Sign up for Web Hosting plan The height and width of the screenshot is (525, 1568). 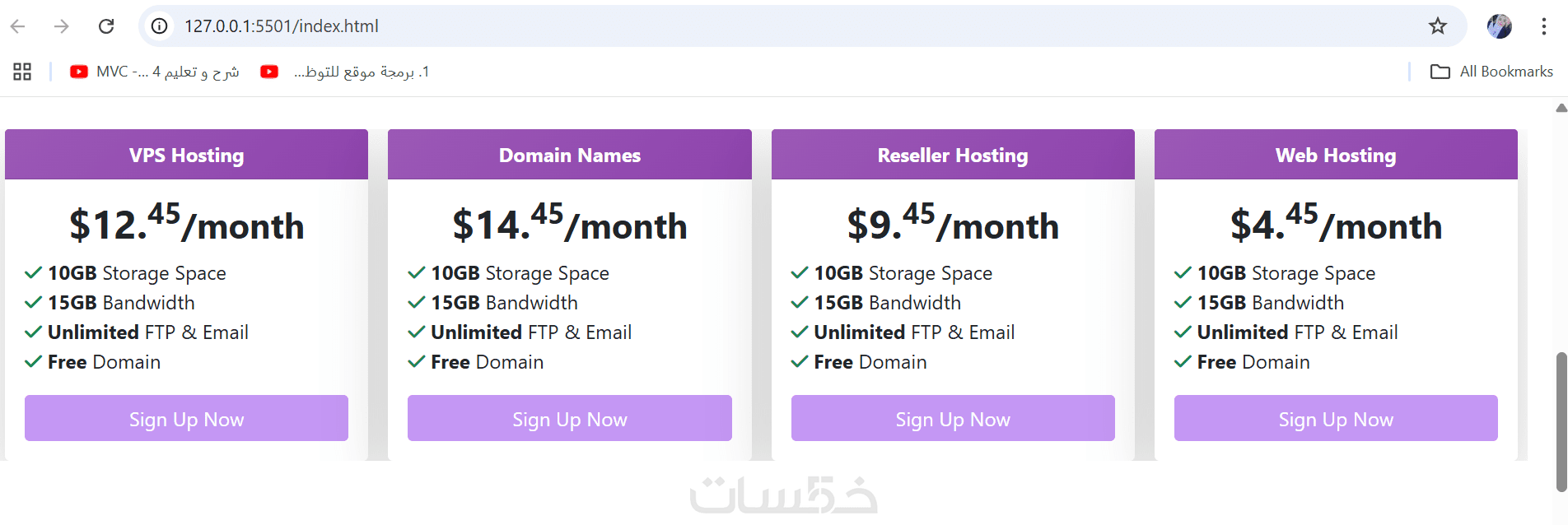pyautogui.click(x=1336, y=419)
